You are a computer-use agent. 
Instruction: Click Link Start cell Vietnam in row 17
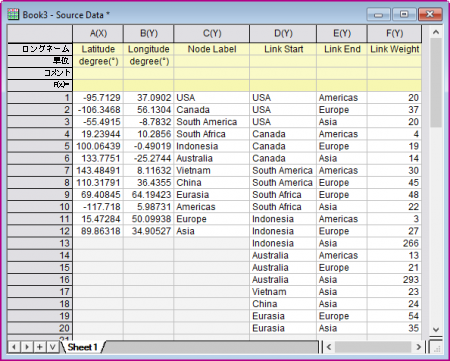pyautogui.click(x=283, y=292)
